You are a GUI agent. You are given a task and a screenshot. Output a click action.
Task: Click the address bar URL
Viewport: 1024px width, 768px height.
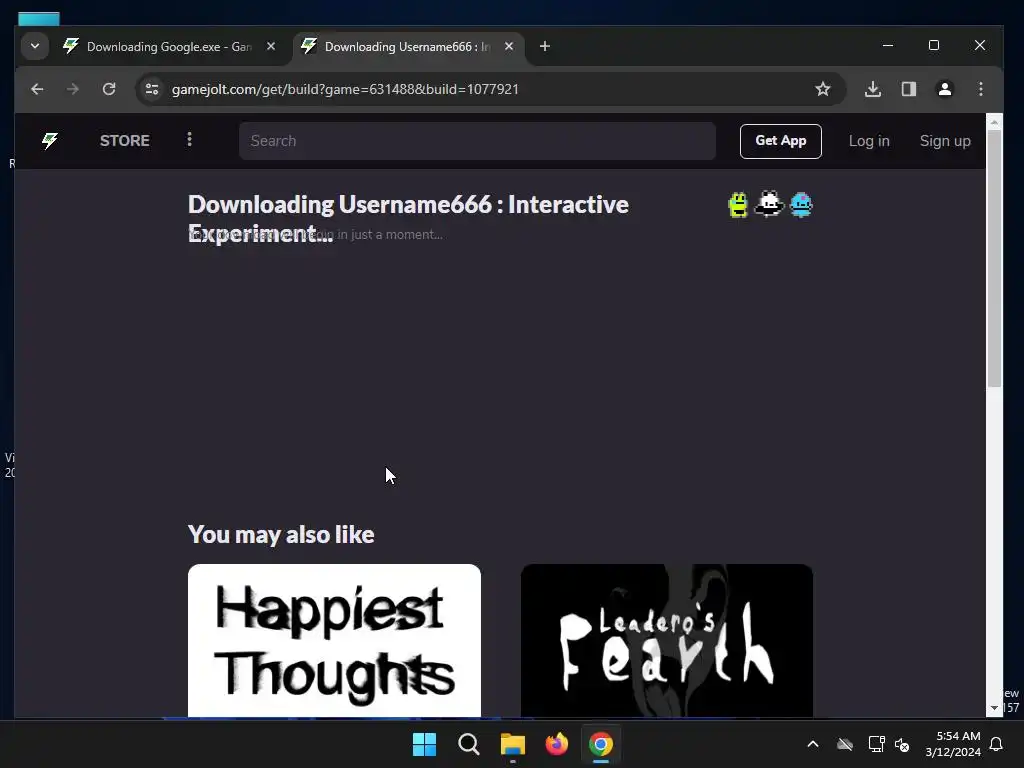click(345, 89)
